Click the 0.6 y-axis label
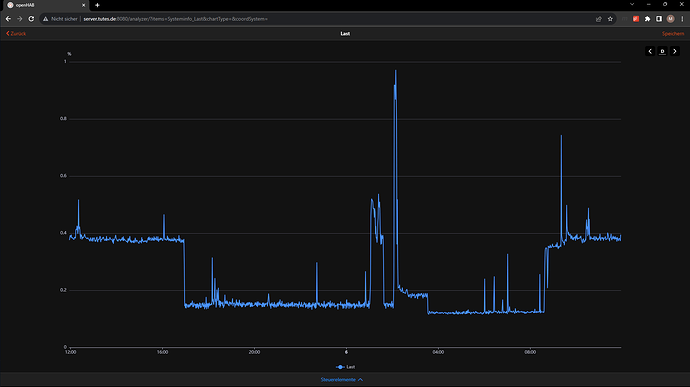This screenshot has height=387, width=690. pyautogui.click(x=63, y=176)
